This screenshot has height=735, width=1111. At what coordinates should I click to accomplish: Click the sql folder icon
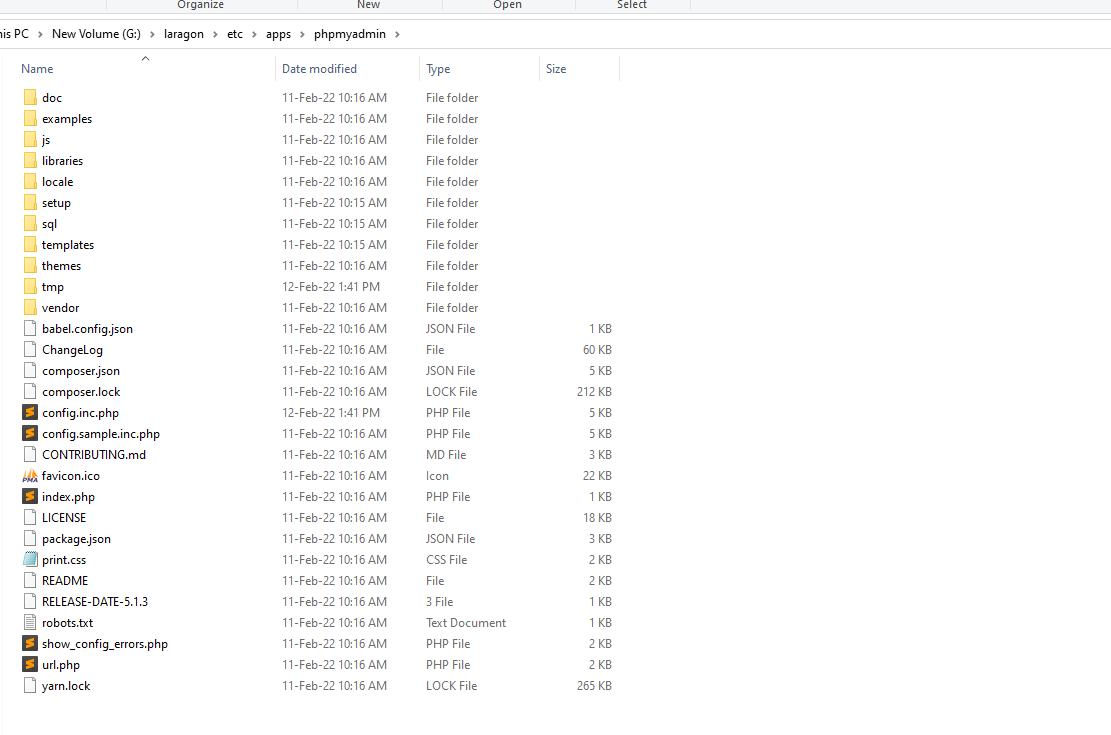coord(30,223)
